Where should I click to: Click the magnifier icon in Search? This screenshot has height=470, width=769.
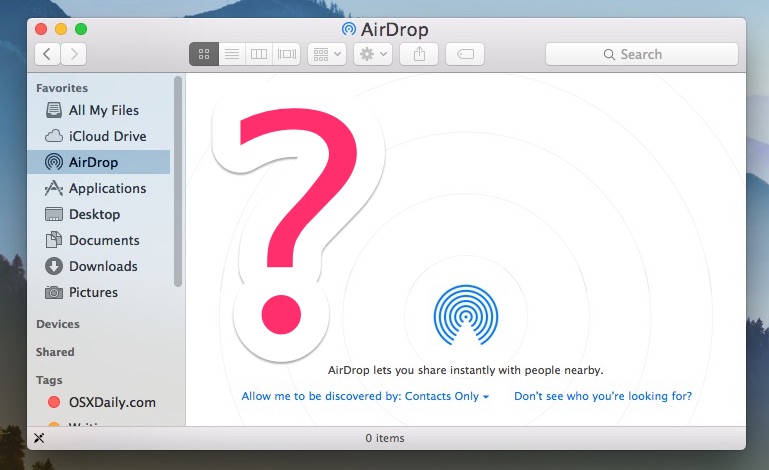[609, 54]
